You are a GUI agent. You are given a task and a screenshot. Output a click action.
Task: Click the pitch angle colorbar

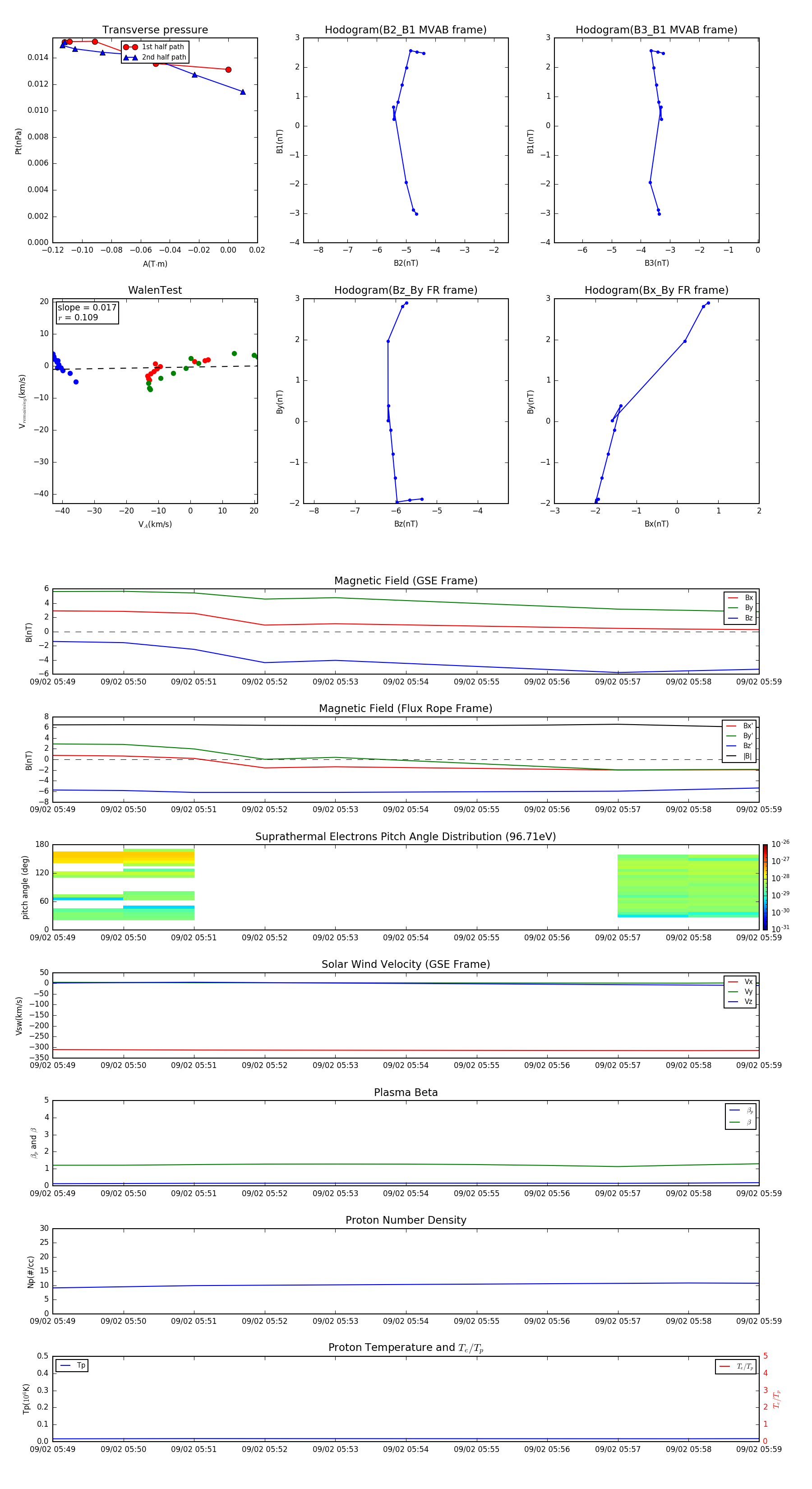coord(765,887)
